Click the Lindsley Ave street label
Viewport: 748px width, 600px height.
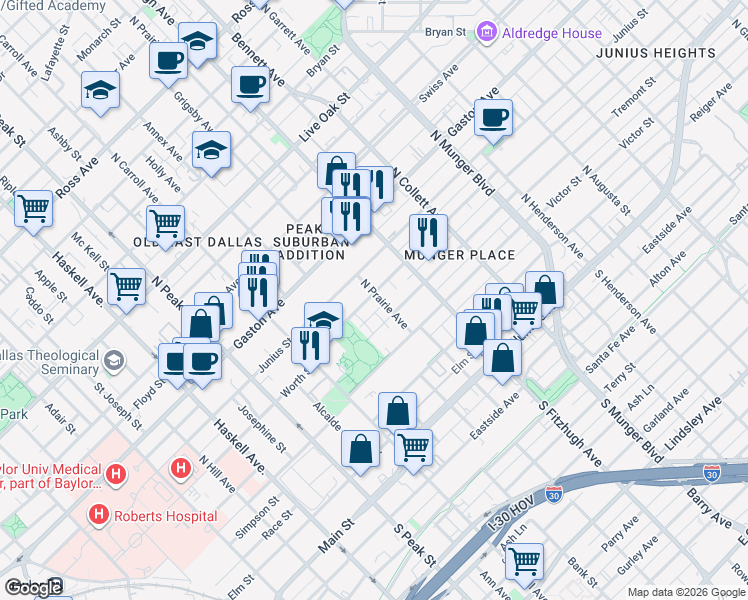pos(693,424)
